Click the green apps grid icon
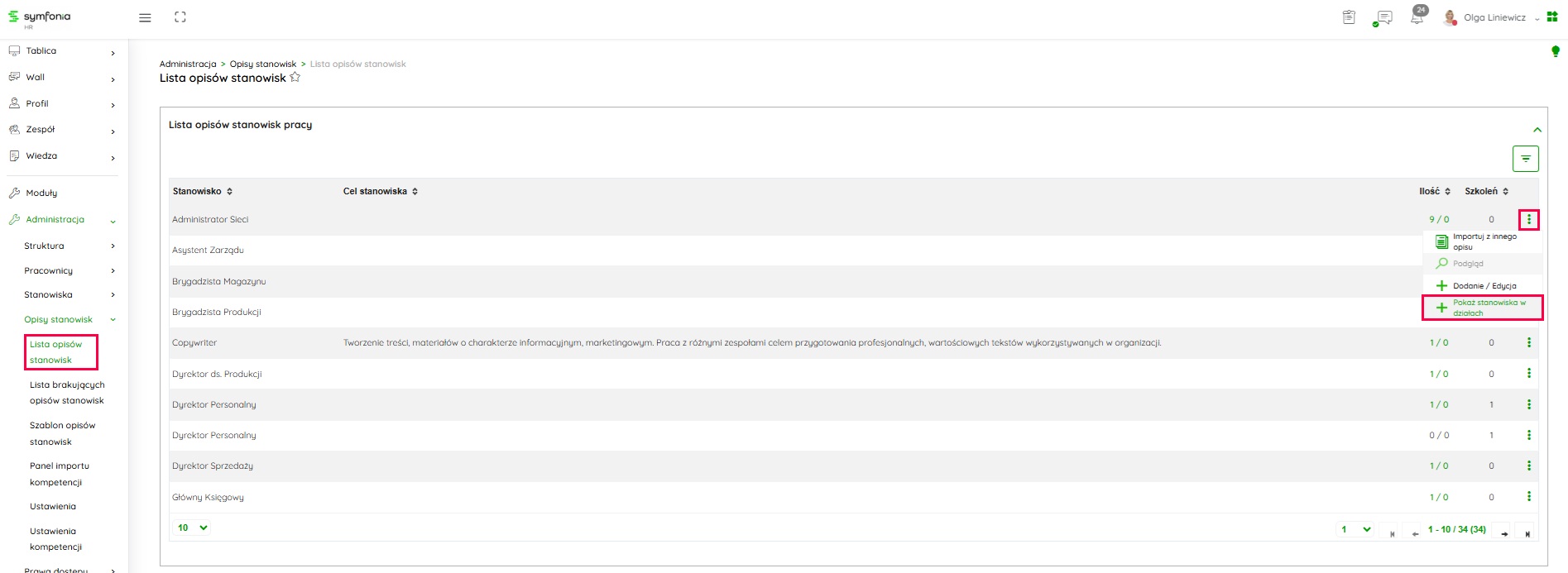1568x573 pixels. point(1552,17)
